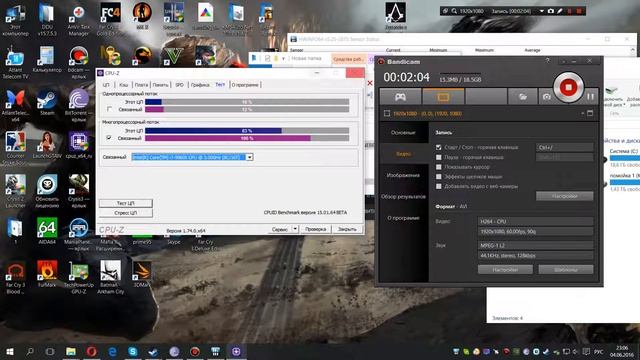Click the Edge browser taskbar icon

click(112, 351)
